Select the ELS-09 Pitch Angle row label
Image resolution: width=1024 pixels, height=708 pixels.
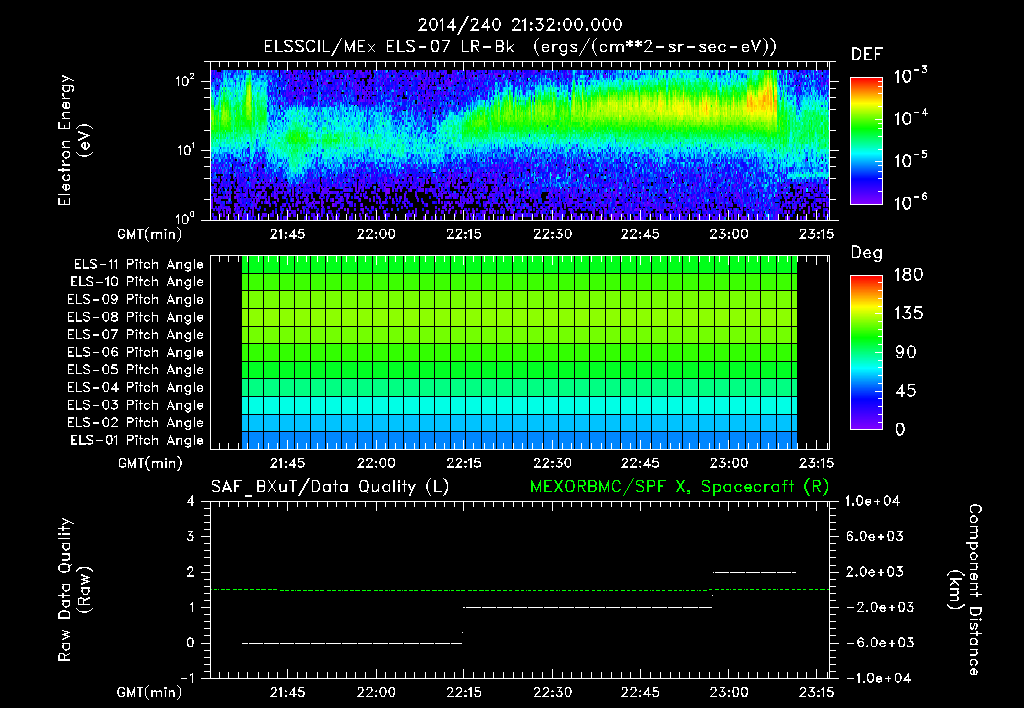(136, 300)
